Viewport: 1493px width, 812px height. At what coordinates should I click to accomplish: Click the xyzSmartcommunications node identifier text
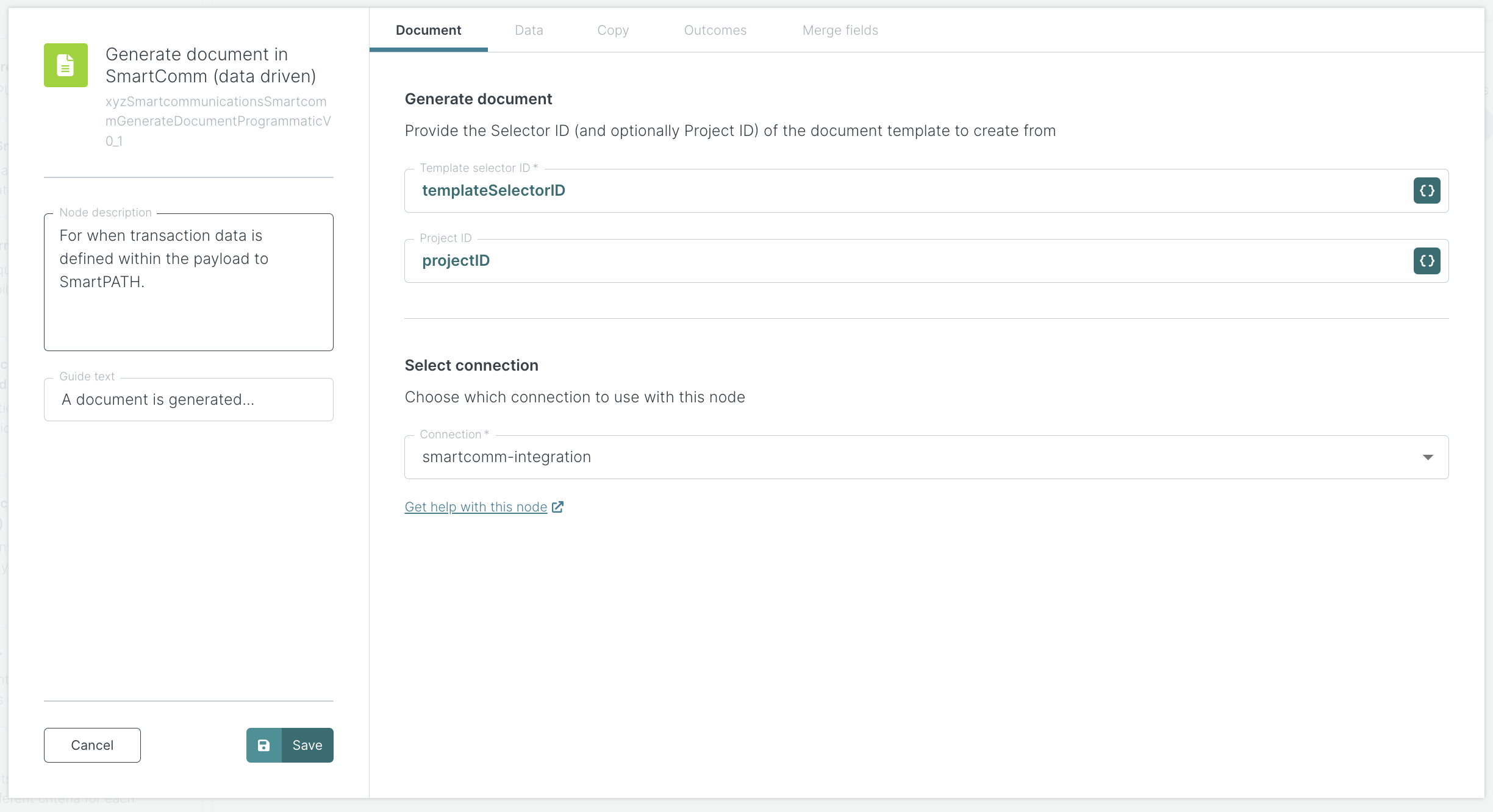(x=218, y=121)
